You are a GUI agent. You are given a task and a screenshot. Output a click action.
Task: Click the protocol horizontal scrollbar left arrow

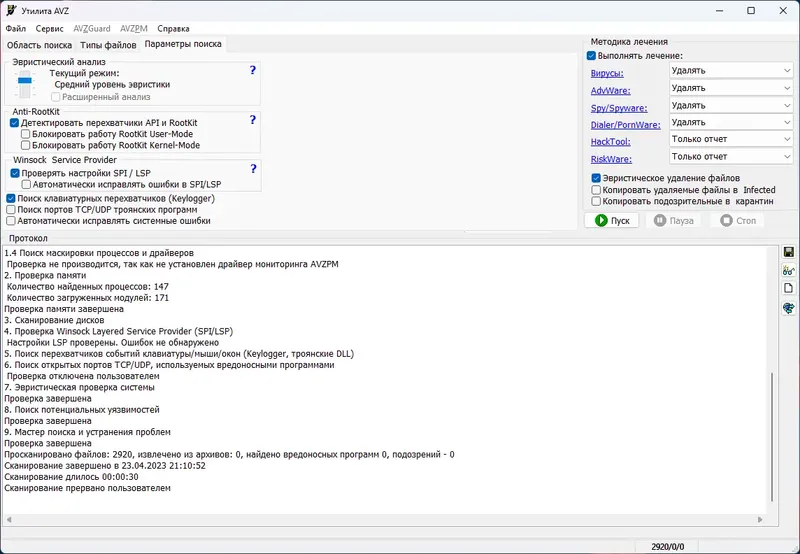(9, 519)
